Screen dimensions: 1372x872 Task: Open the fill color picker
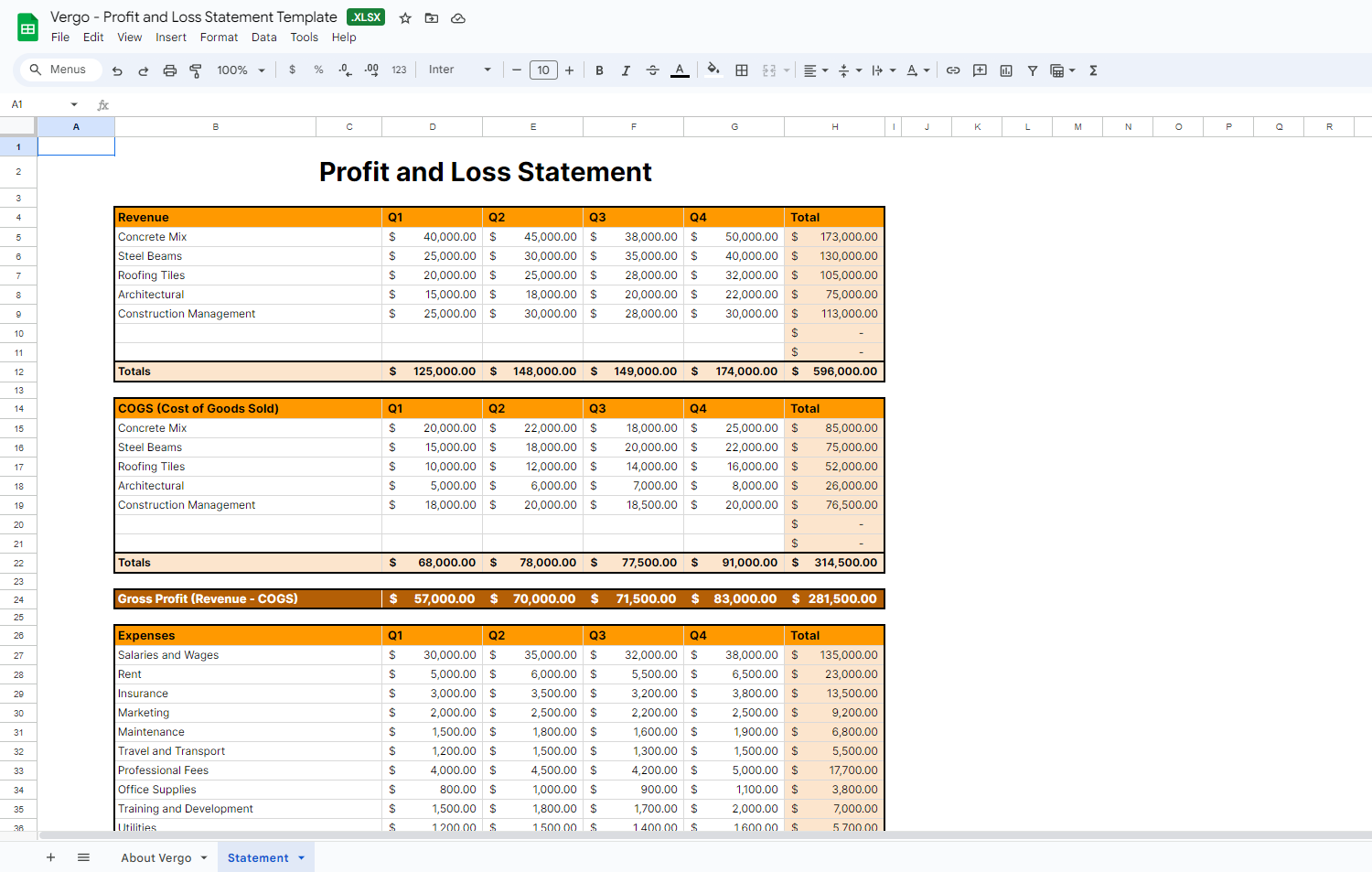[713, 70]
